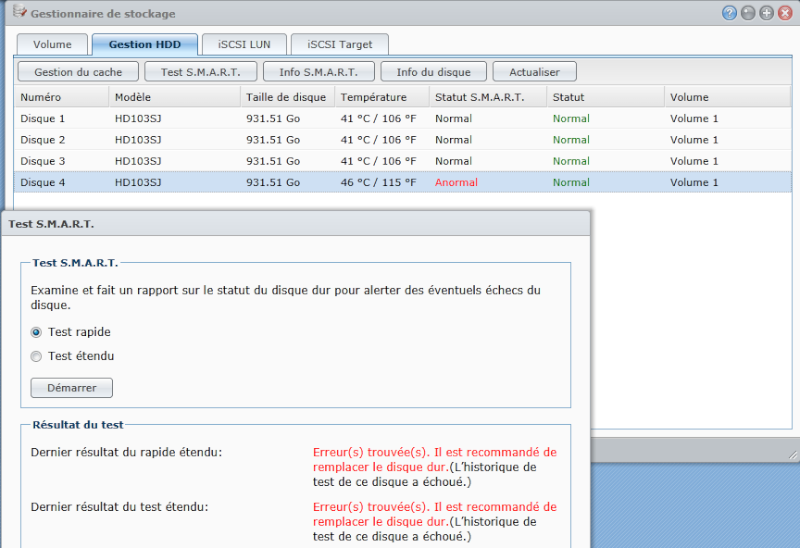Select the Disque 1 row
Viewport: 800px width, 548px height.
click(403, 118)
